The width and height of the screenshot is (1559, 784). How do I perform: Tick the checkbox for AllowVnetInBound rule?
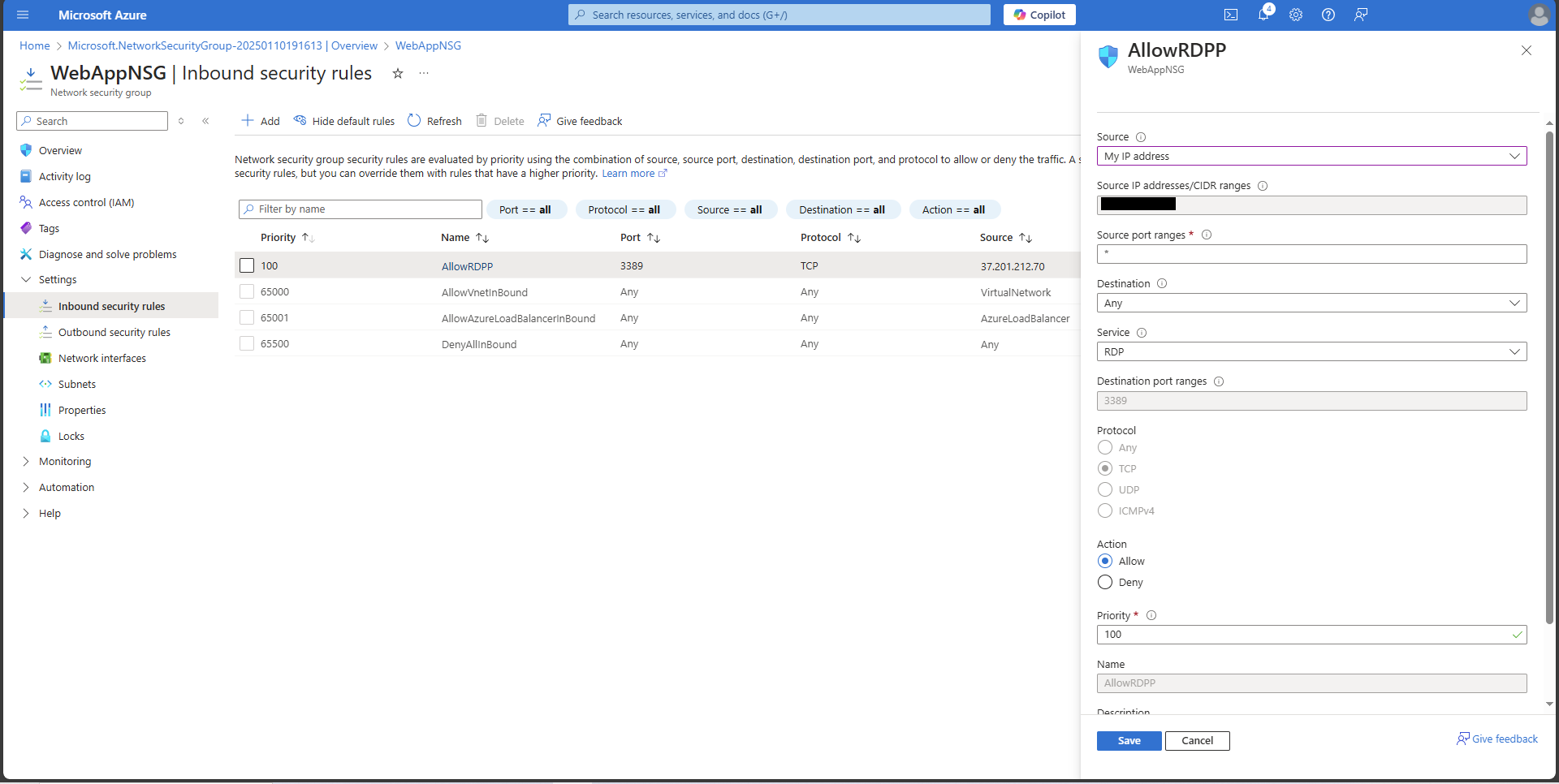[247, 291]
